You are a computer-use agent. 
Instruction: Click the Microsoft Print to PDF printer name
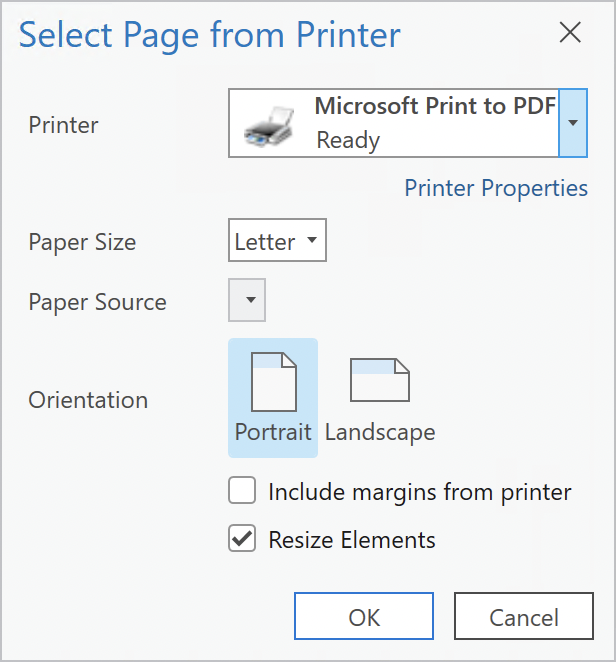pyautogui.click(x=435, y=107)
